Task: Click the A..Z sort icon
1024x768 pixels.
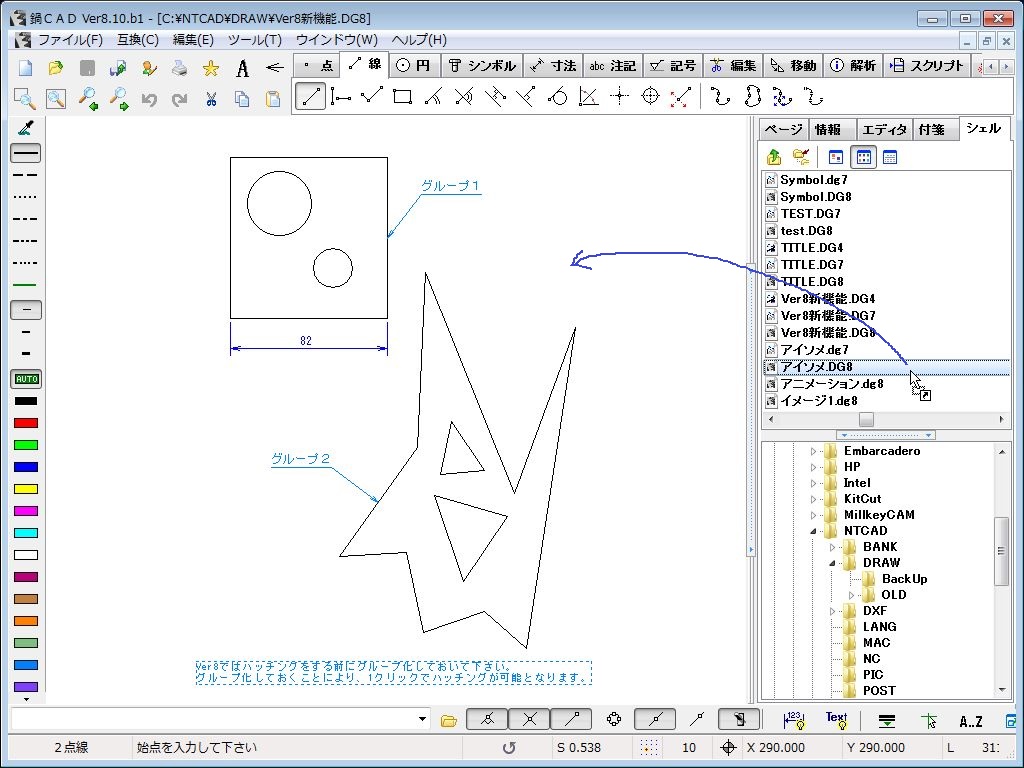Action: [970, 721]
